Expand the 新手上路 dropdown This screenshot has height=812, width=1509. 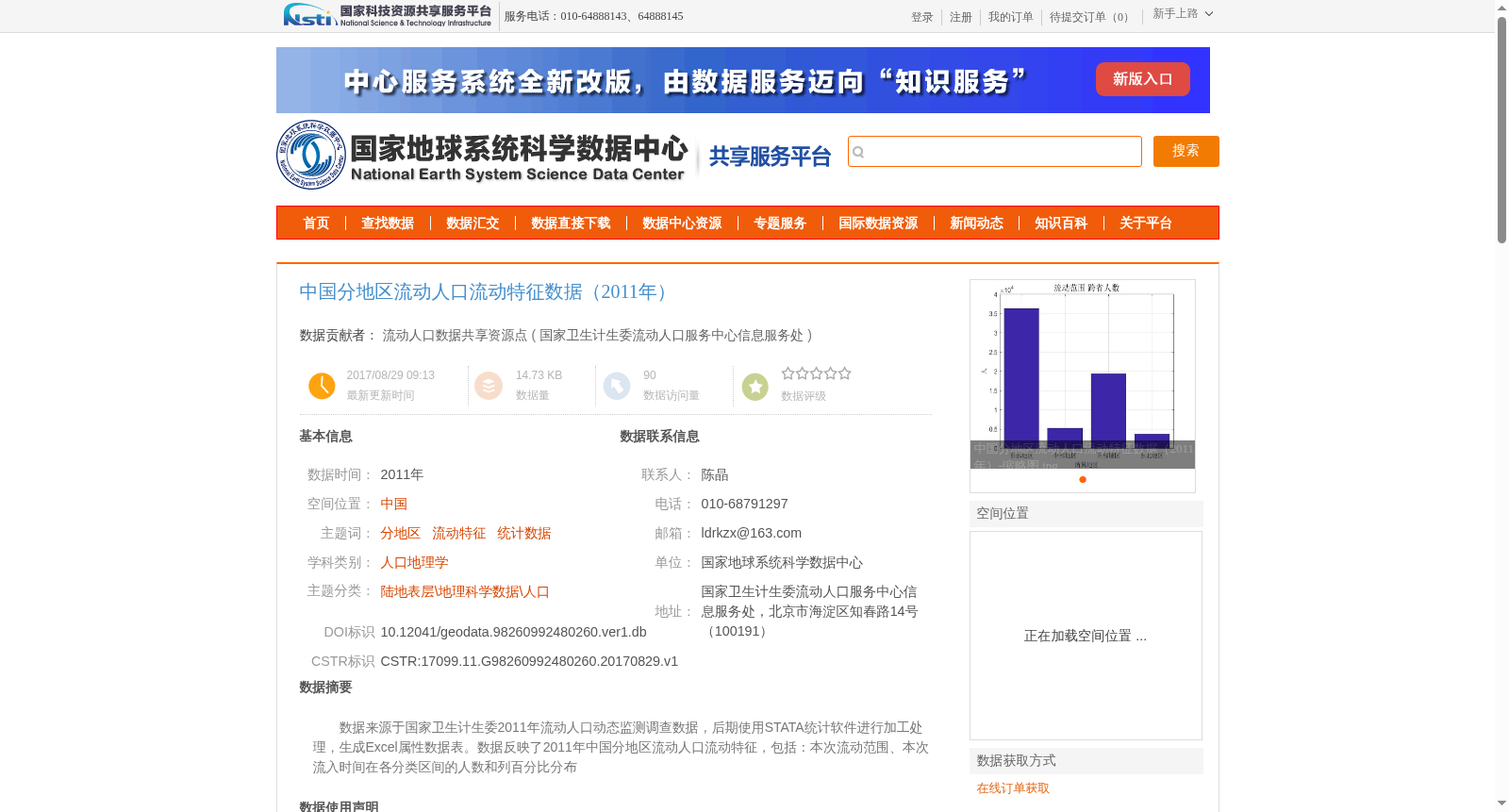click(x=1183, y=14)
